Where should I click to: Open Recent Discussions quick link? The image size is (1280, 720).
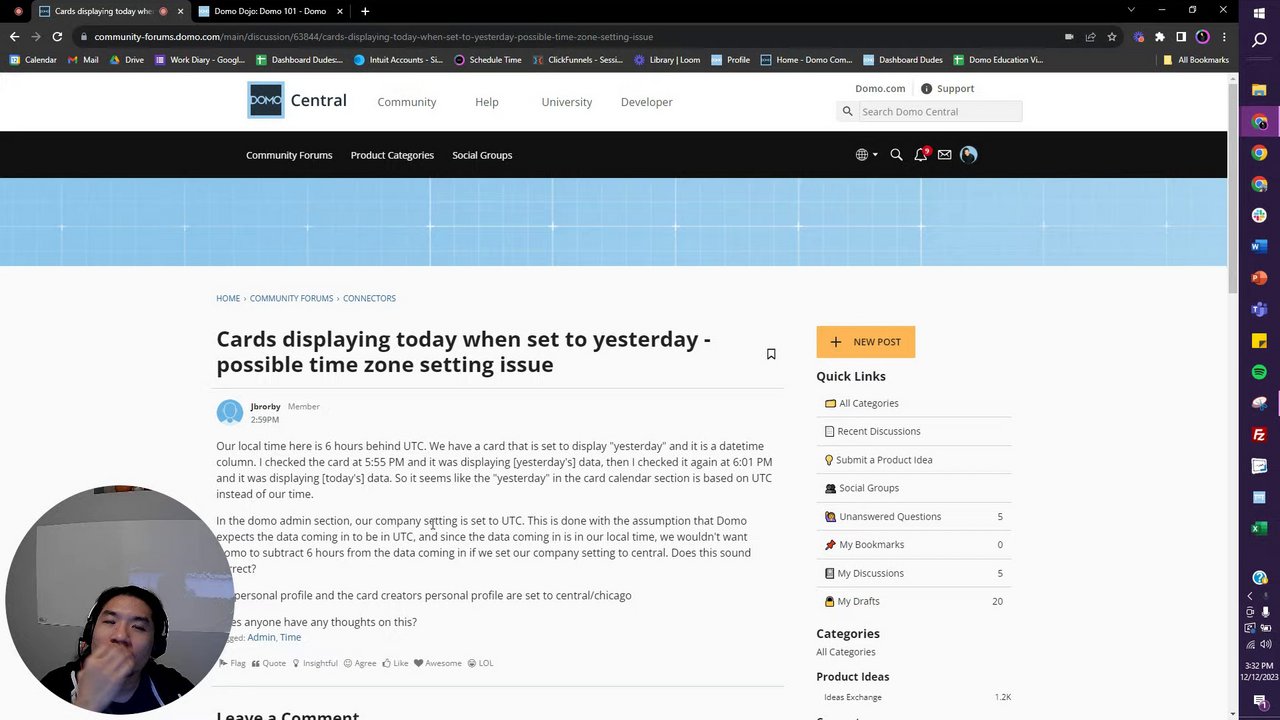point(878,431)
